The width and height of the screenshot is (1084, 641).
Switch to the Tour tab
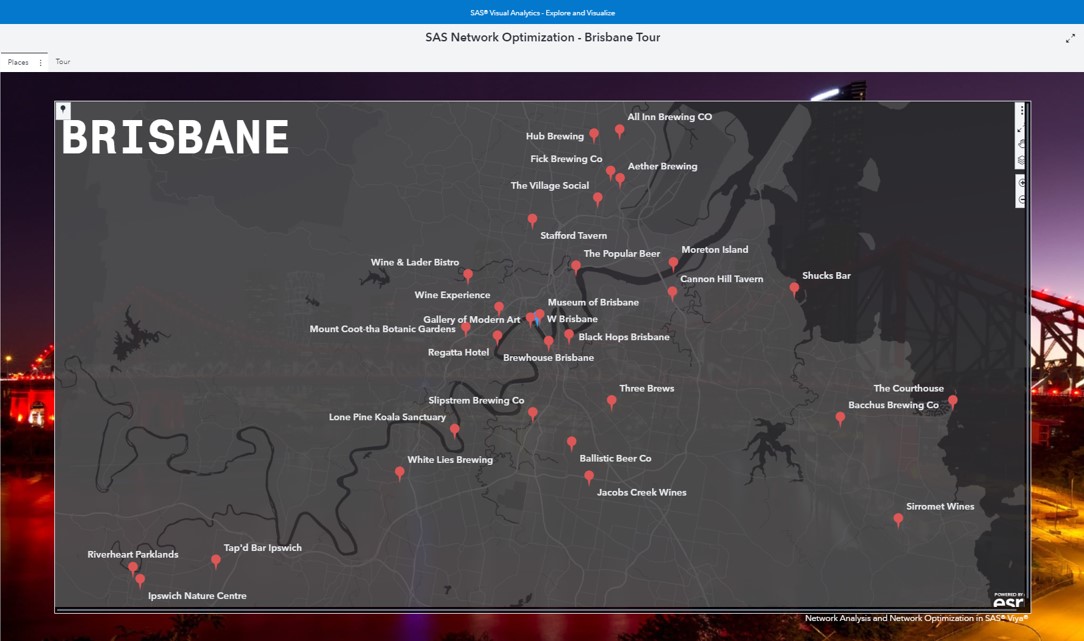click(63, 62)
